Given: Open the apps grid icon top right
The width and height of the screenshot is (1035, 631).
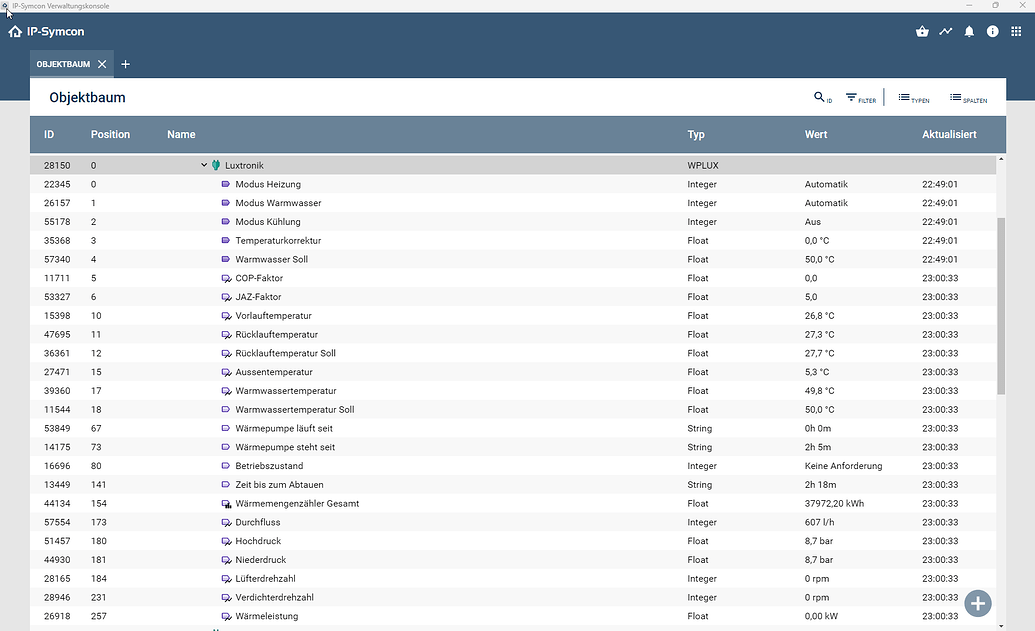Looking at the screenshot, I should 1018,31.
